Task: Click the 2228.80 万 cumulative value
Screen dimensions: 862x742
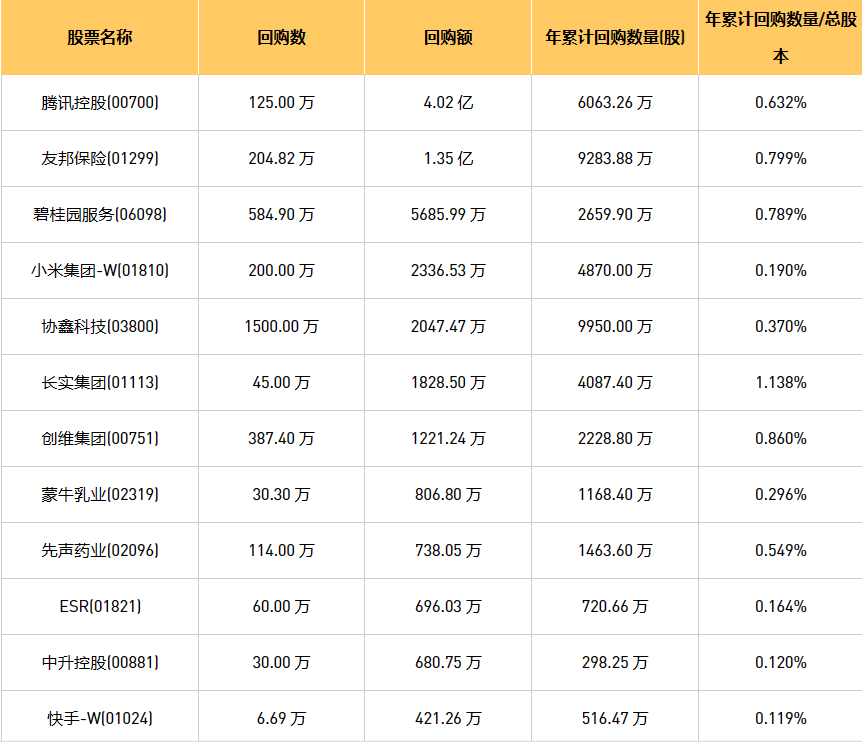Action: 615,439
